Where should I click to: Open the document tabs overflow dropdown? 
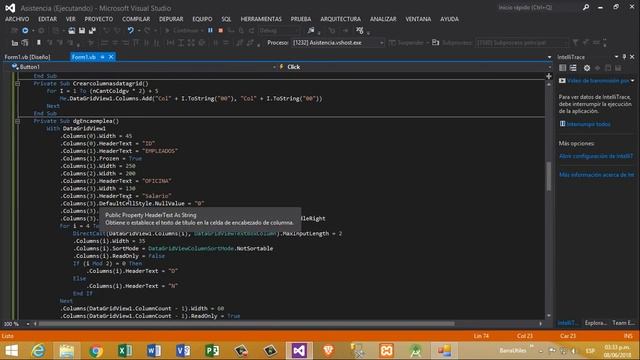pyautogui.click(x=549, y=57)
